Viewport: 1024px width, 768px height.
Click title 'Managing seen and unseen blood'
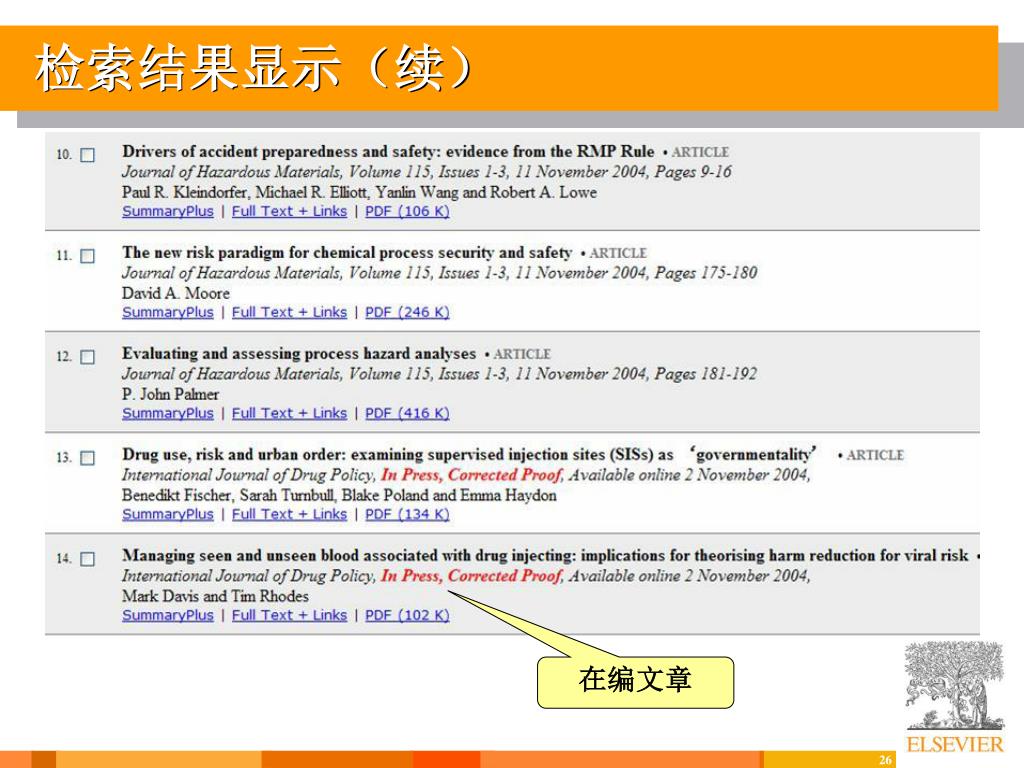545,556
